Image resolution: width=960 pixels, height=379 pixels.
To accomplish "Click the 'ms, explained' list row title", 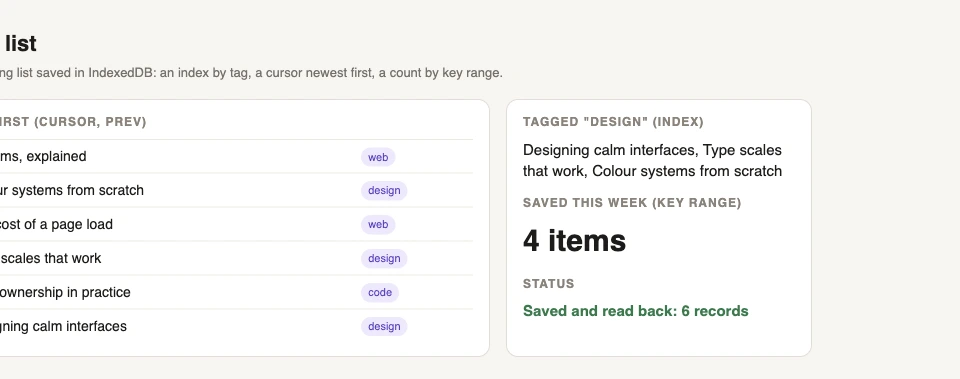I will 43,157.
